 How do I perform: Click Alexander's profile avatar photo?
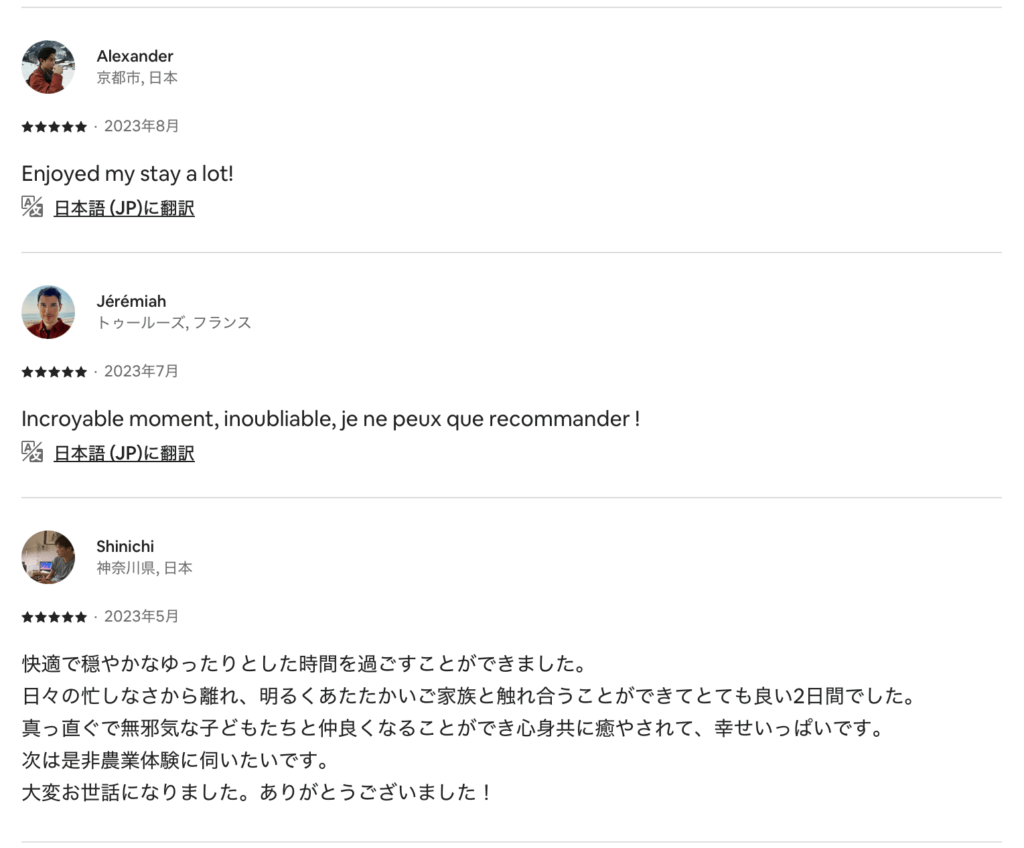click(x=48, y=67)
